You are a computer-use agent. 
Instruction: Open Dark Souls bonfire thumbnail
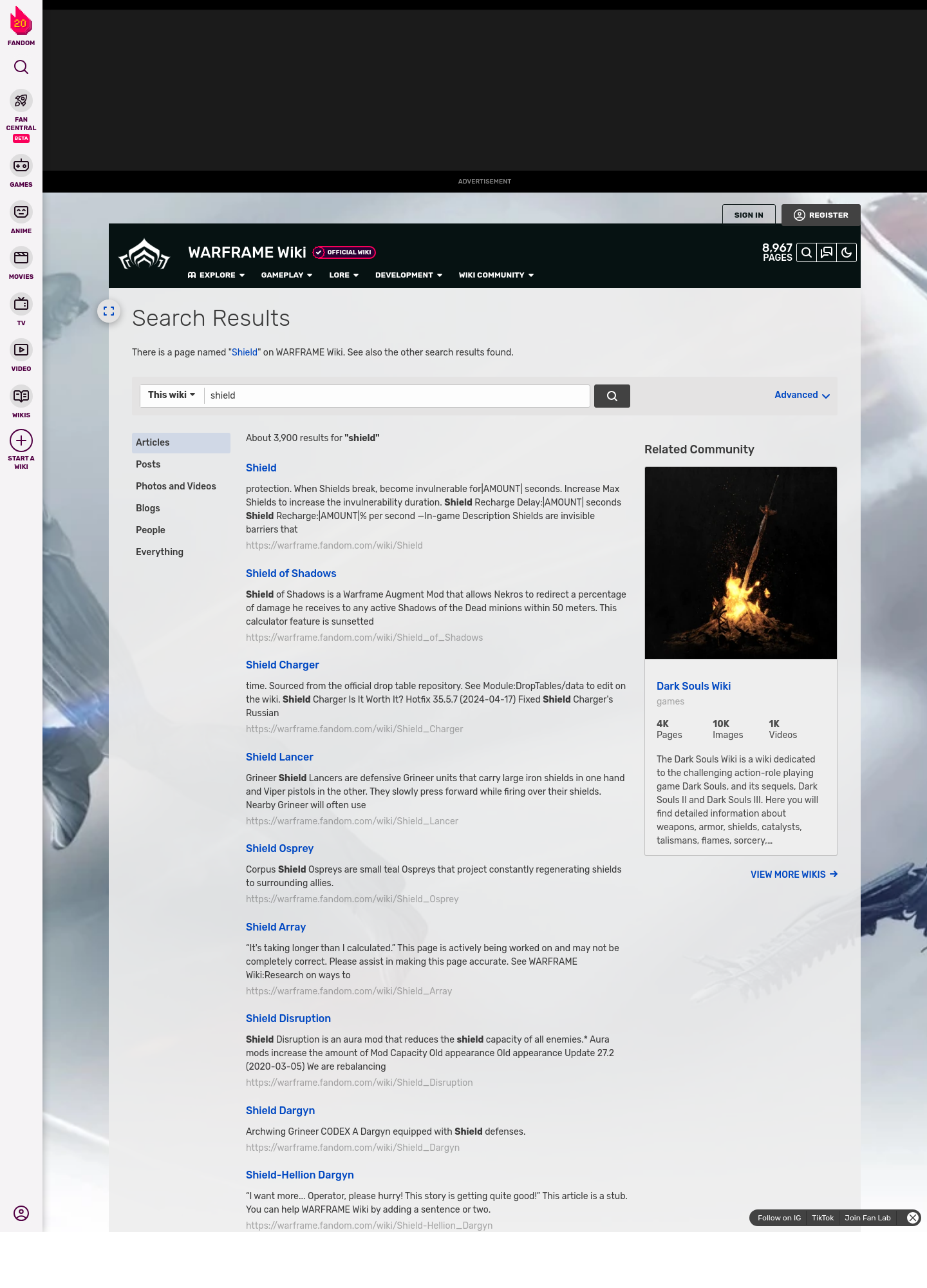(x=741, y=563)
